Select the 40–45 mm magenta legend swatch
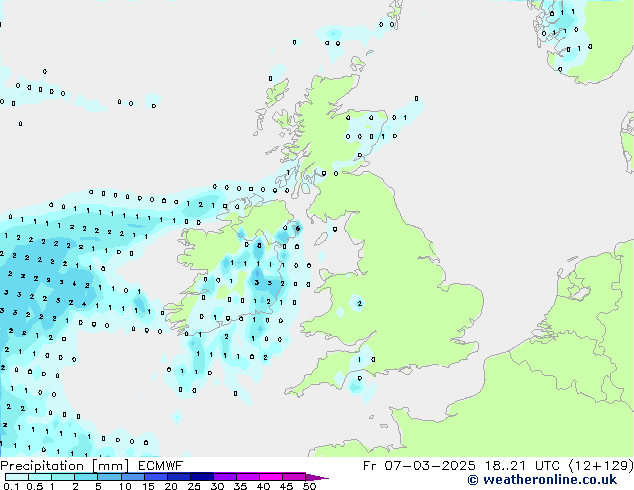634x490 pixels. pos(271,477)
